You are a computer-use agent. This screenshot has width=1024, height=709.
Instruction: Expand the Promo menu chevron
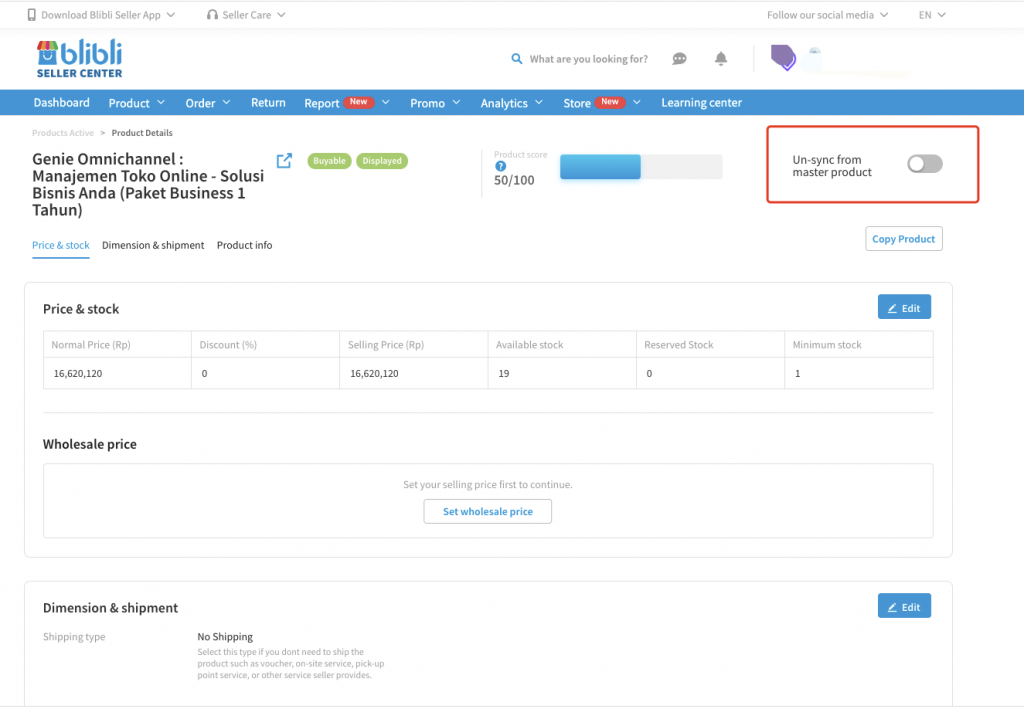[456, 102]
